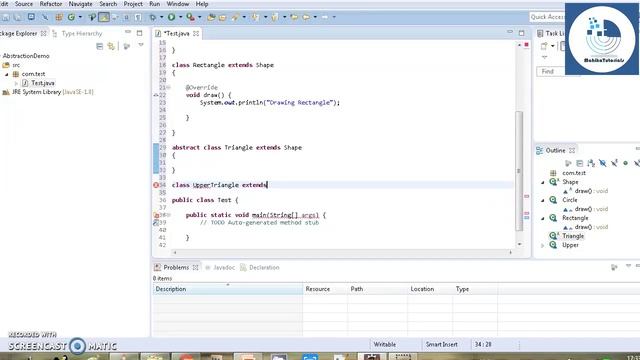Collapse Rectangle class in Outline

542,218
